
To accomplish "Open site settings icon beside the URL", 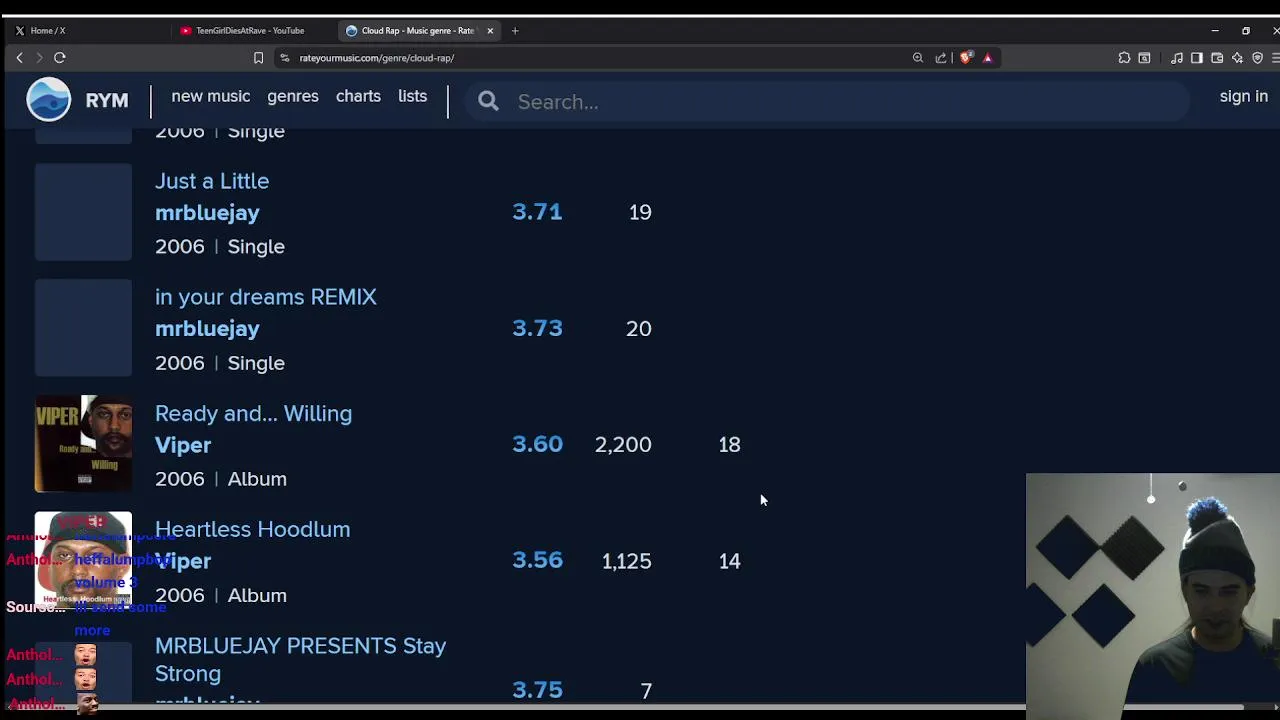I will [x=285, y=58].
